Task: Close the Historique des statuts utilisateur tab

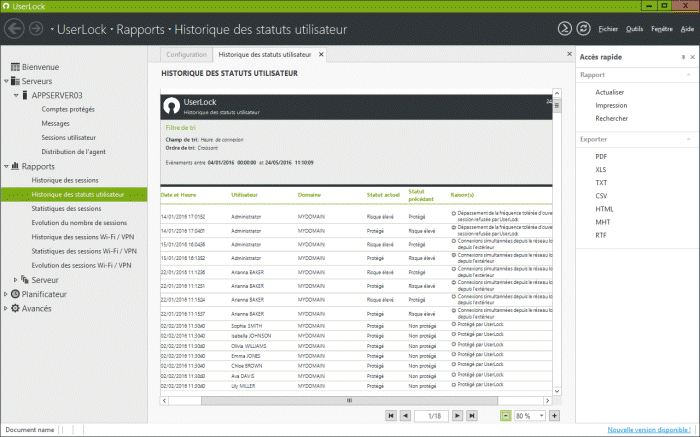Action: click(321, 54)
